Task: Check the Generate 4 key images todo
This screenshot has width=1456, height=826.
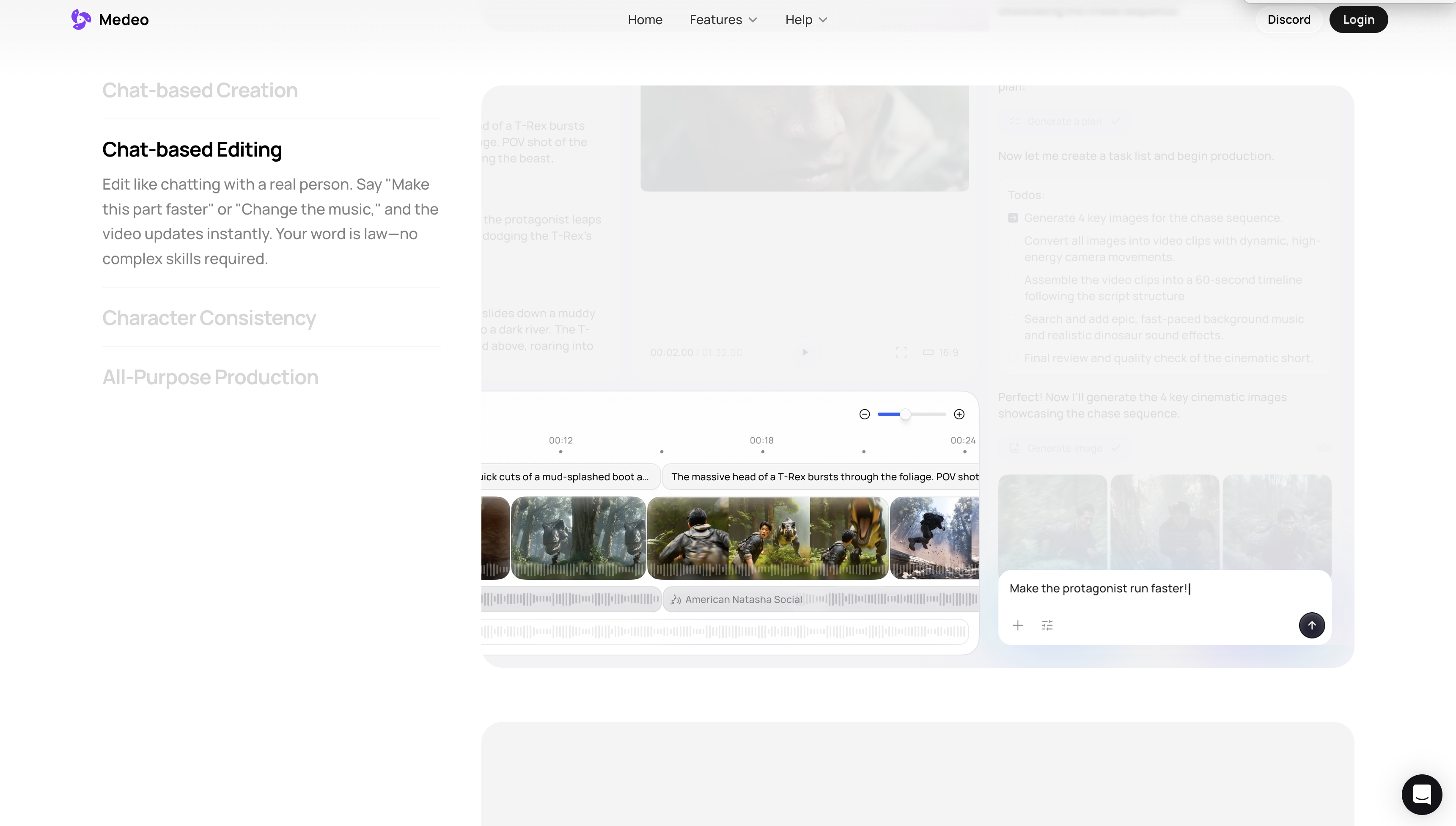Action: [x=1013, y=218]
